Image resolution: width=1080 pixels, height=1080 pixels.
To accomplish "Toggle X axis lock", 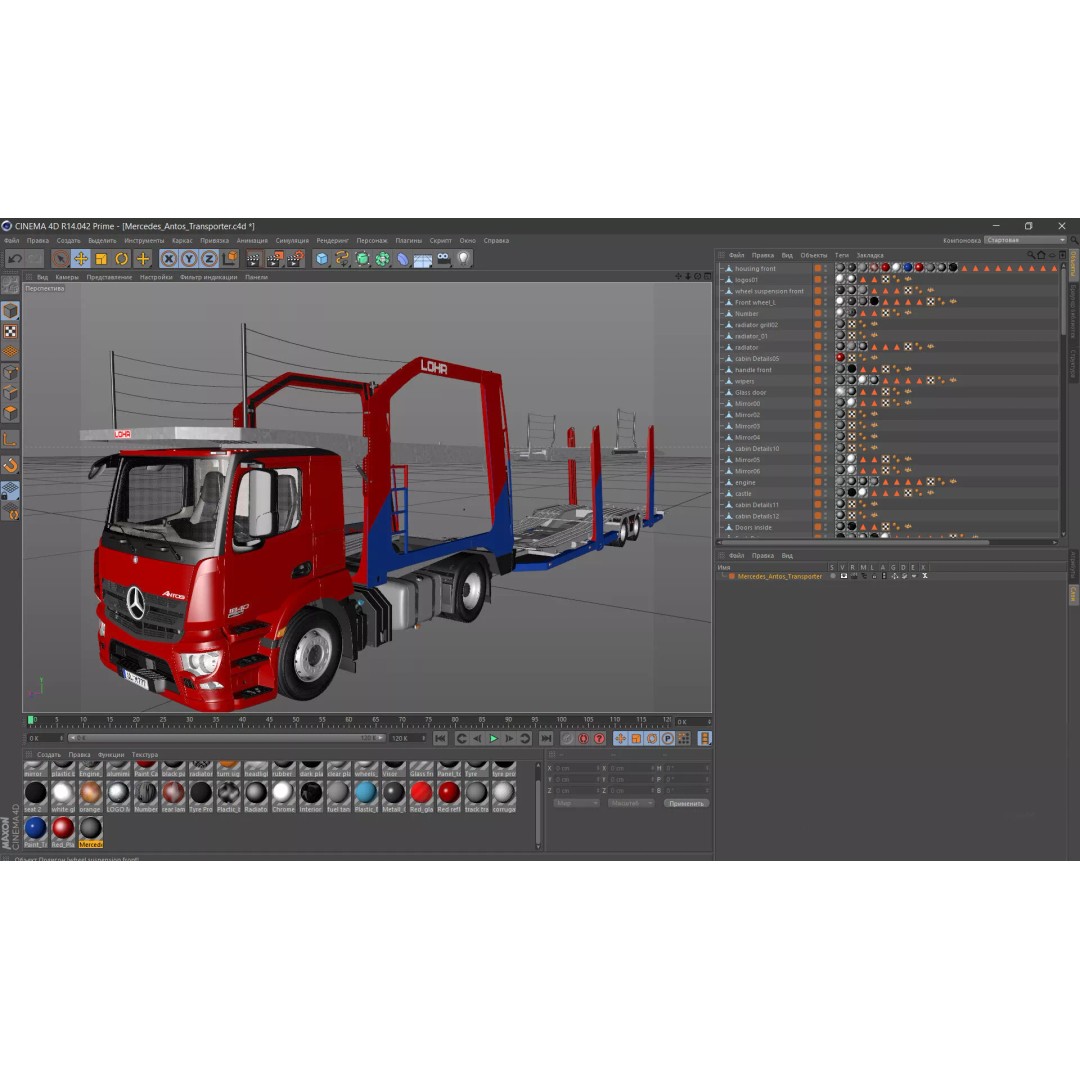I will pos(169,259).
